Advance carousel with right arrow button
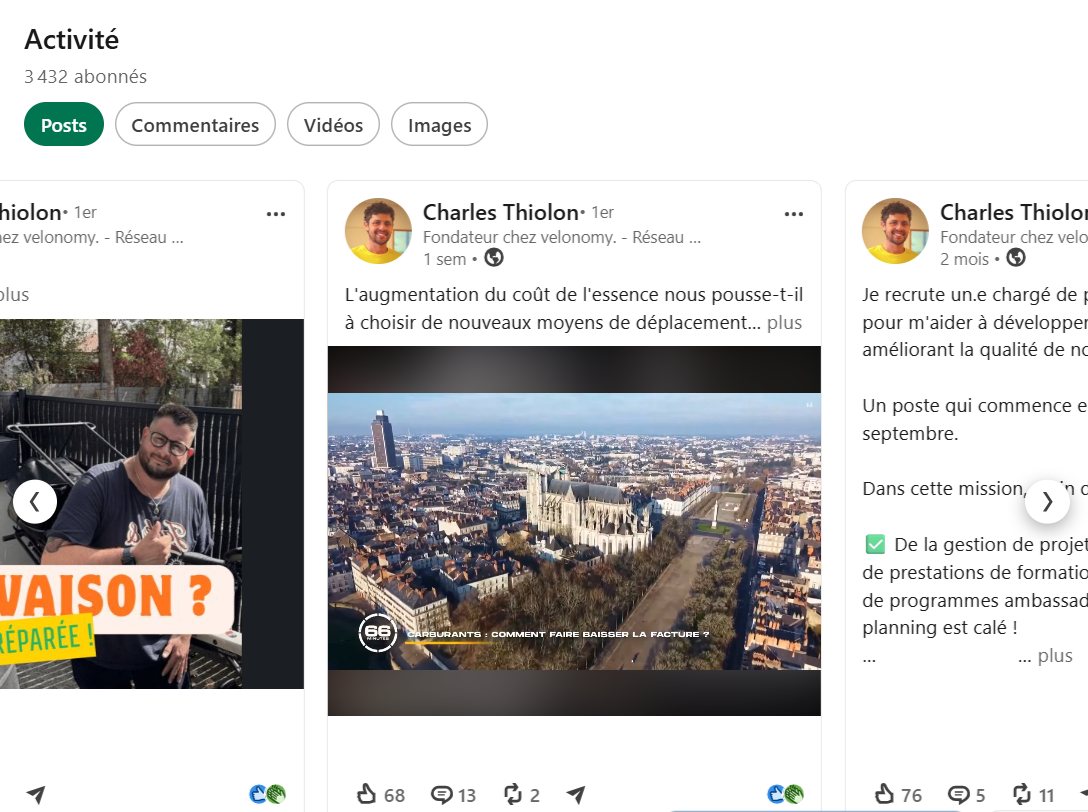The image size is (1088, 812). click(1047, 502)
